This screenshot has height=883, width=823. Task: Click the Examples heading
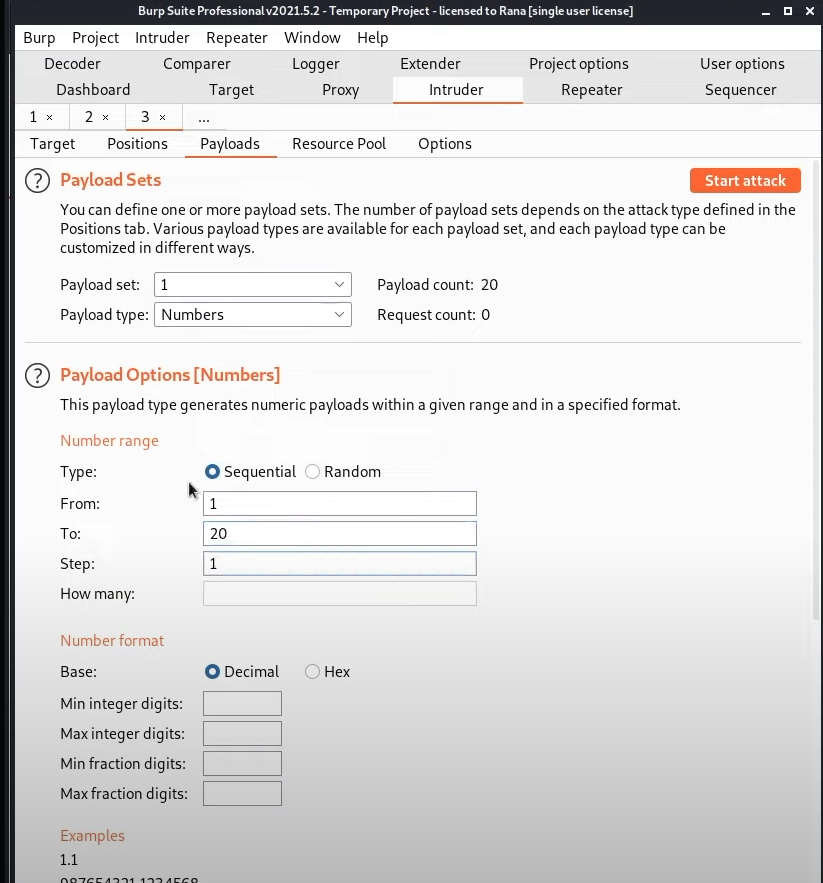[92, 836]
